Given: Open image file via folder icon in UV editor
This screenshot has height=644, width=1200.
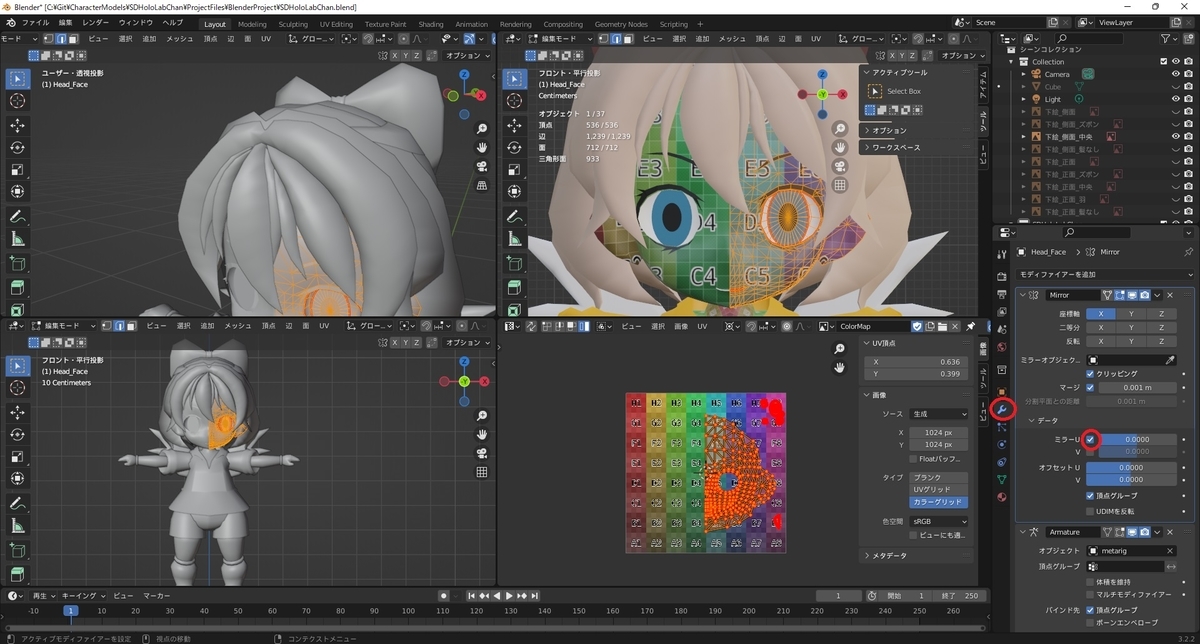Looking at the screenshot, I should (x=945, y=326).
